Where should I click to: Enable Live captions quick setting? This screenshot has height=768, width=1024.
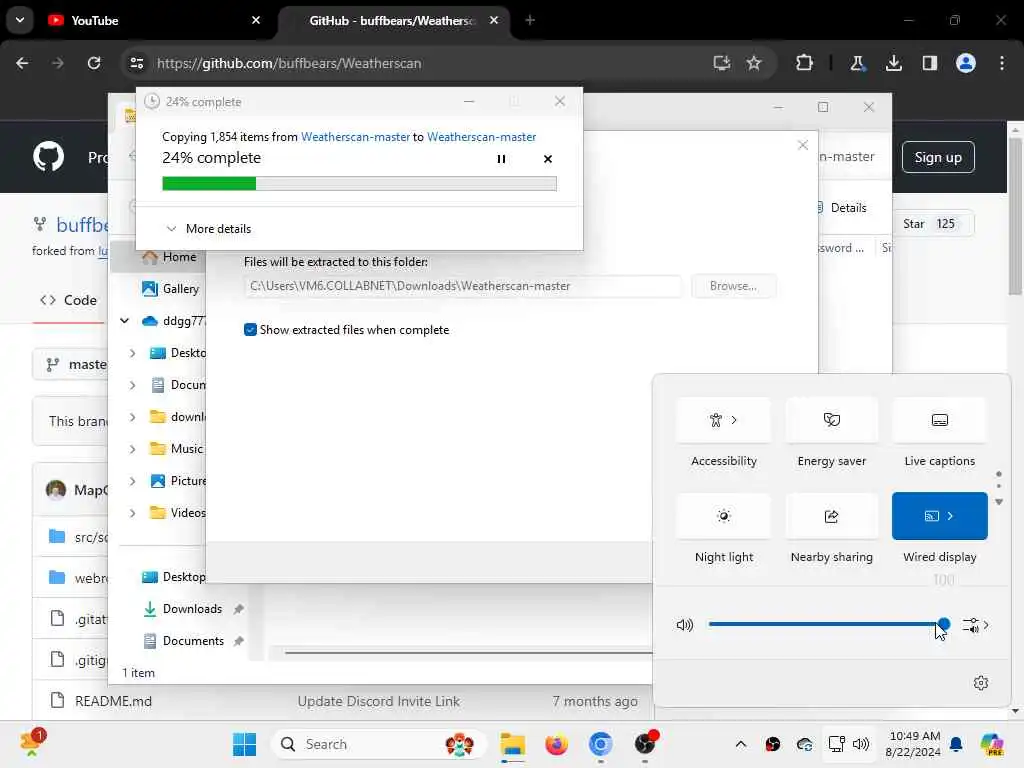tap(940, 420)
